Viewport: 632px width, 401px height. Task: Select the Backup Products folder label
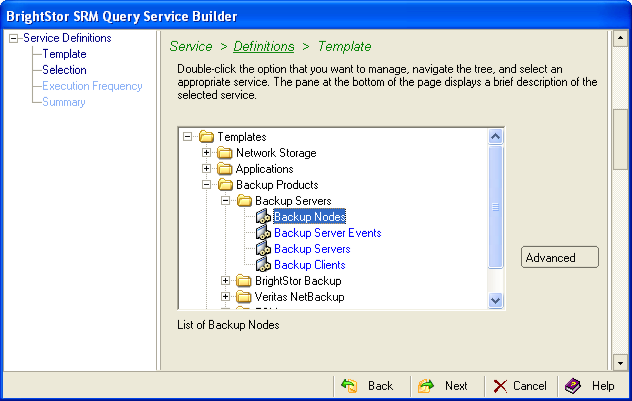coord(277,185)
